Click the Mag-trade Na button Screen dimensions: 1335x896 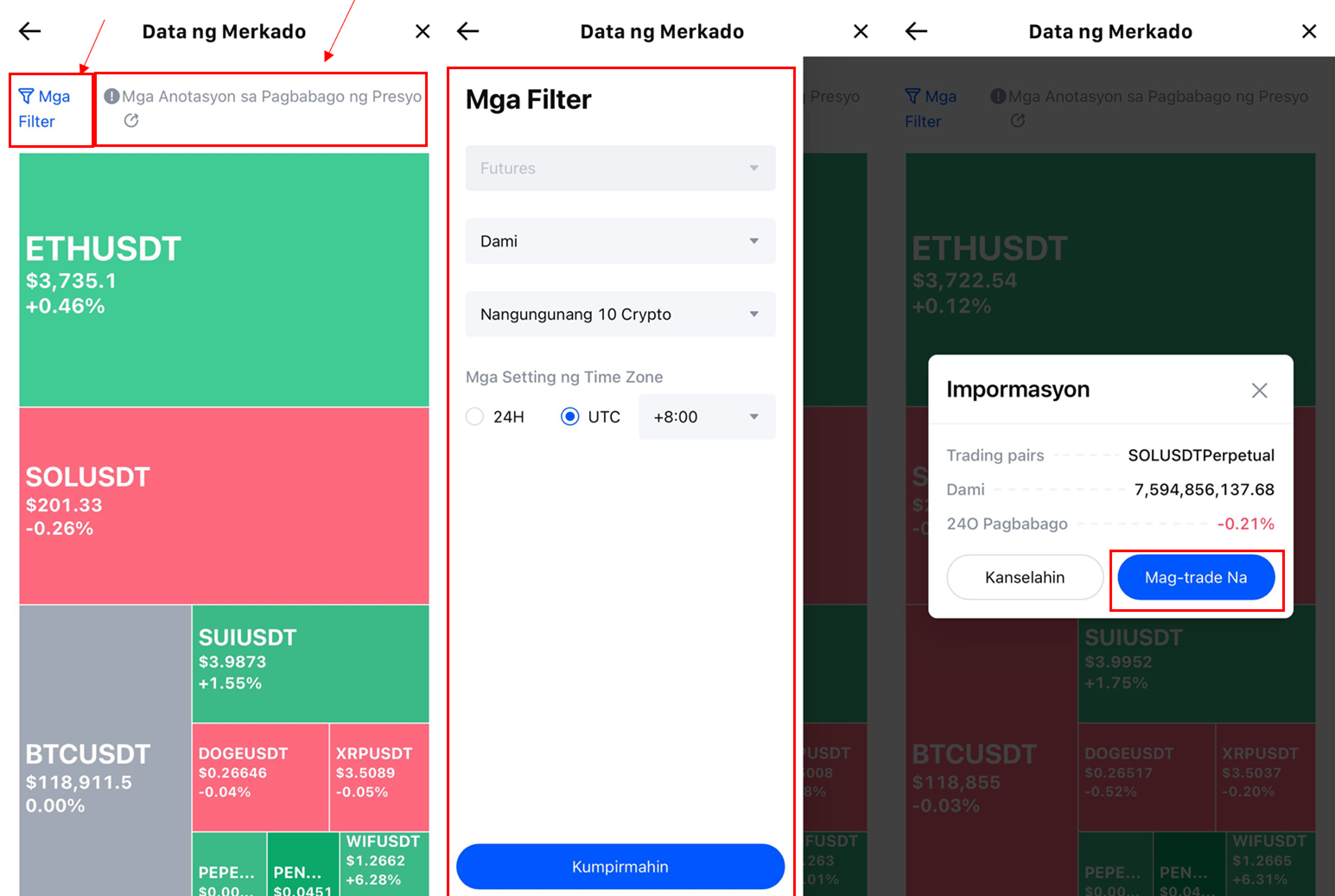pos(1195,577)
